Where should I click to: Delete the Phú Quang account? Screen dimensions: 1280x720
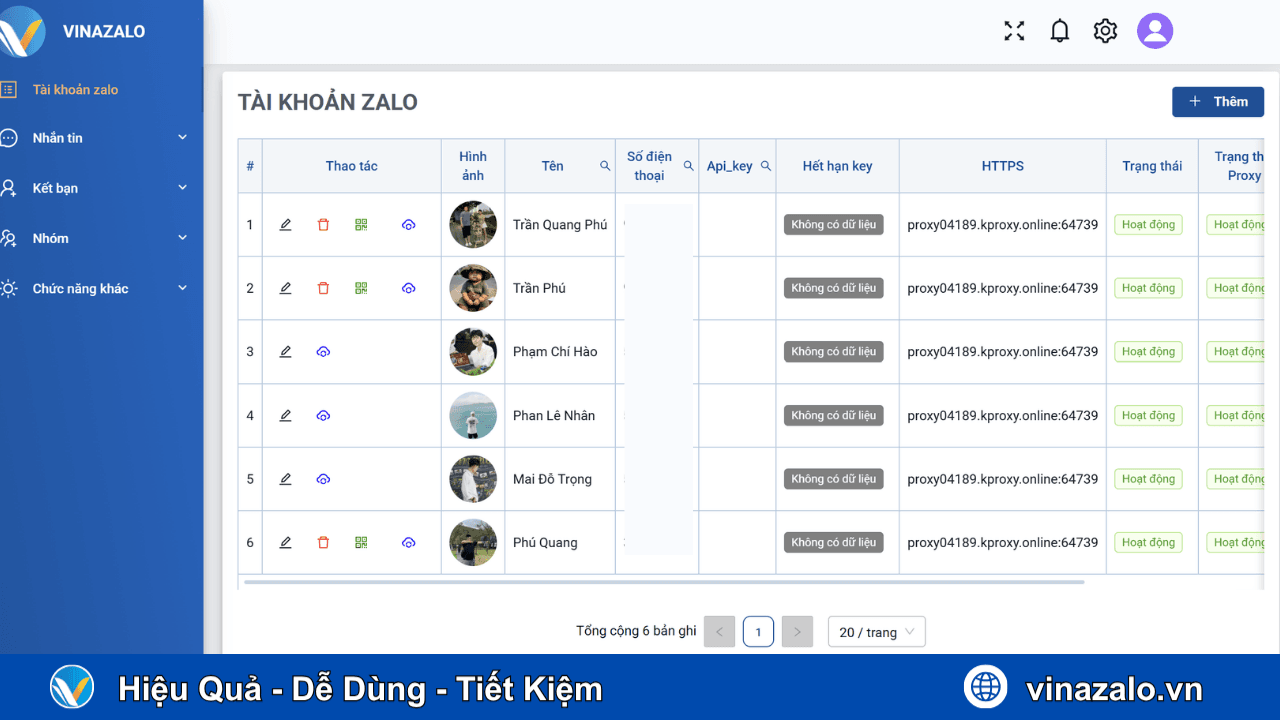coord(323,542)
